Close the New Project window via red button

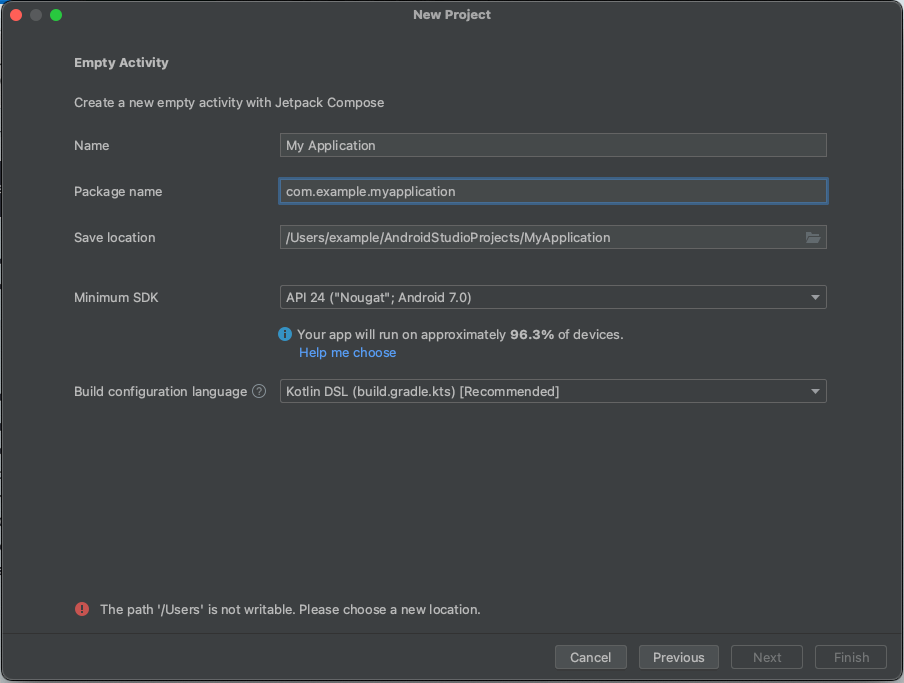tap(16, 15)
